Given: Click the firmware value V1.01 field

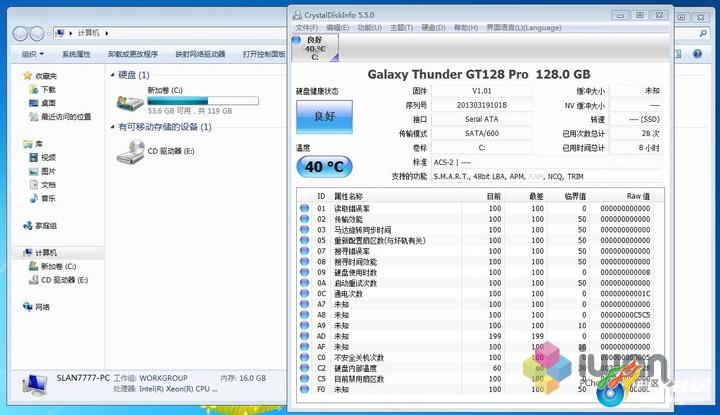Looking at the screenshot, I should [481, 91].
